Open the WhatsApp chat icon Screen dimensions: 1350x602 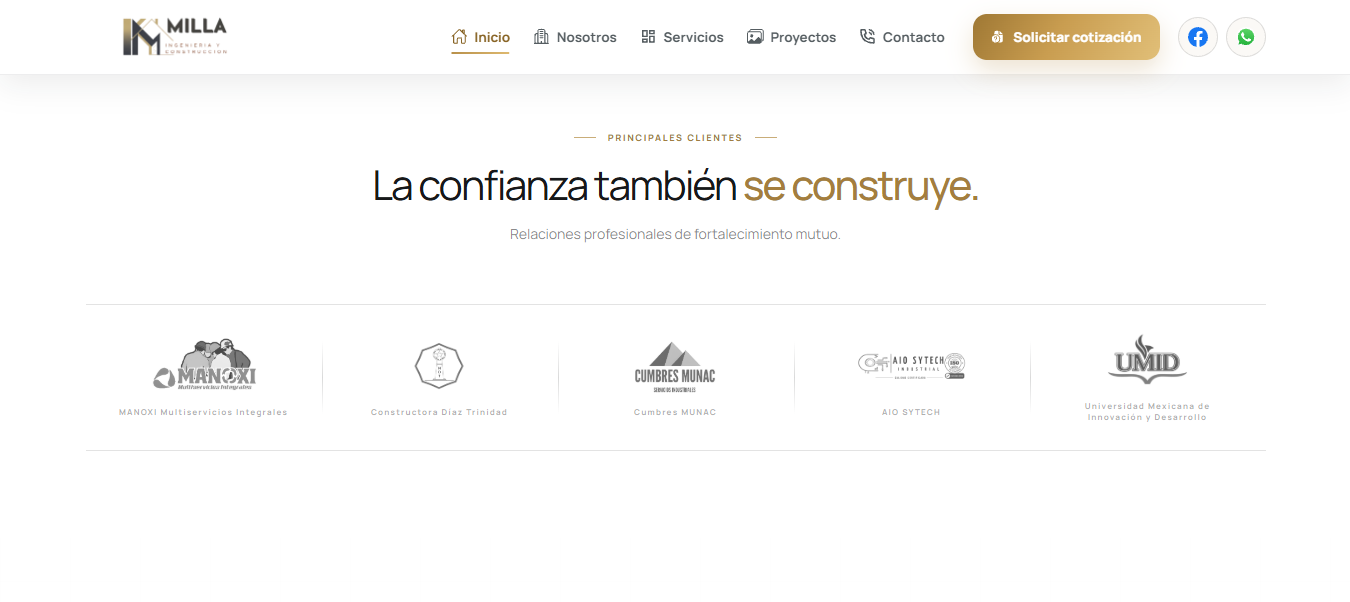[1246, 37]
